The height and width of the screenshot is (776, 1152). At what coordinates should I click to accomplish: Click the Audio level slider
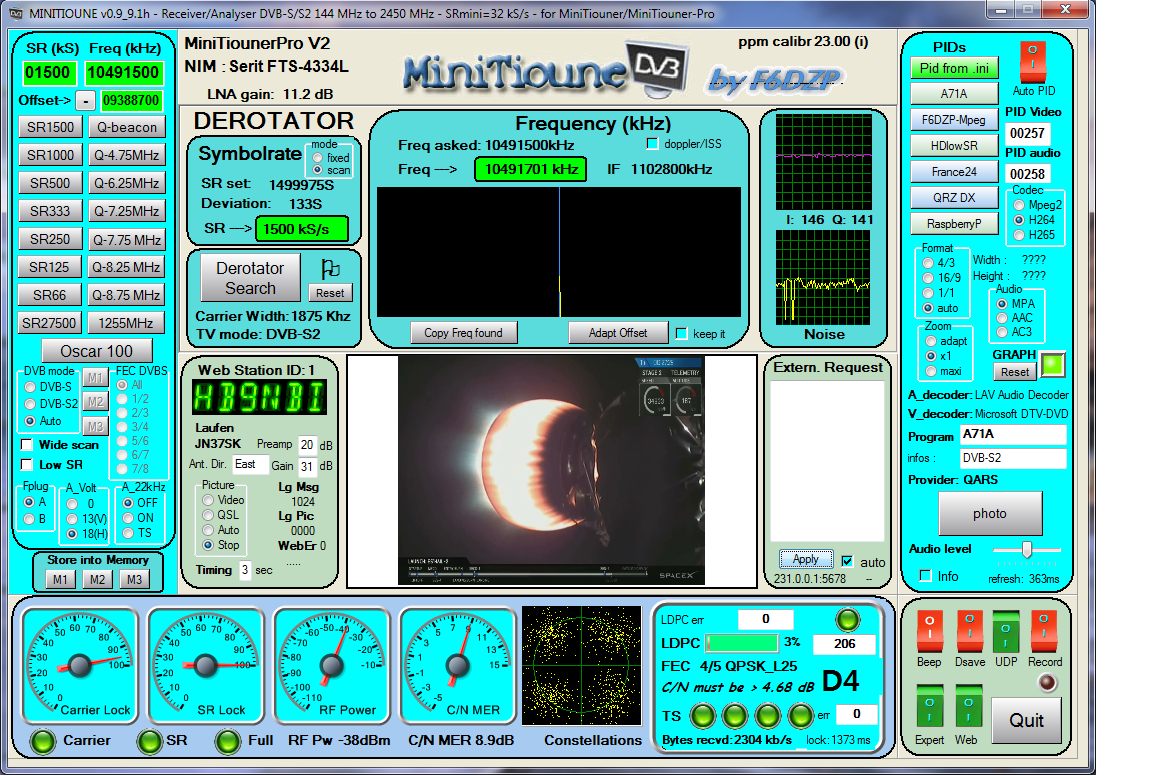click(x=1026, y=549)
